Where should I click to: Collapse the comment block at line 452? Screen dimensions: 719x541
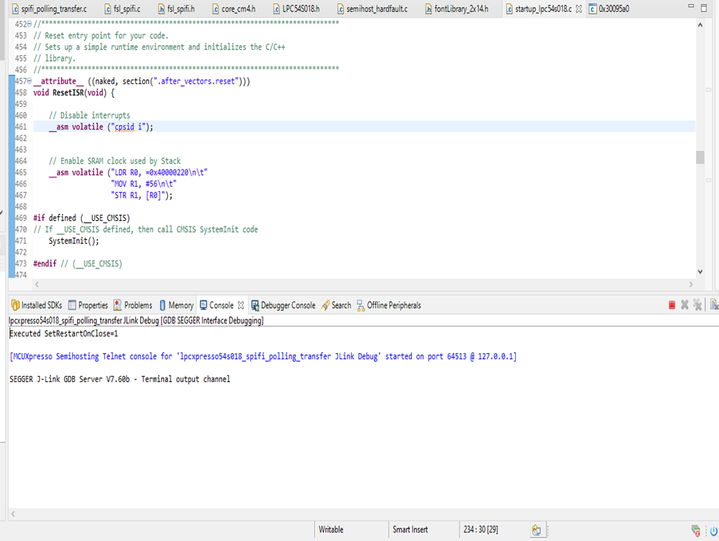pos(29,24)
